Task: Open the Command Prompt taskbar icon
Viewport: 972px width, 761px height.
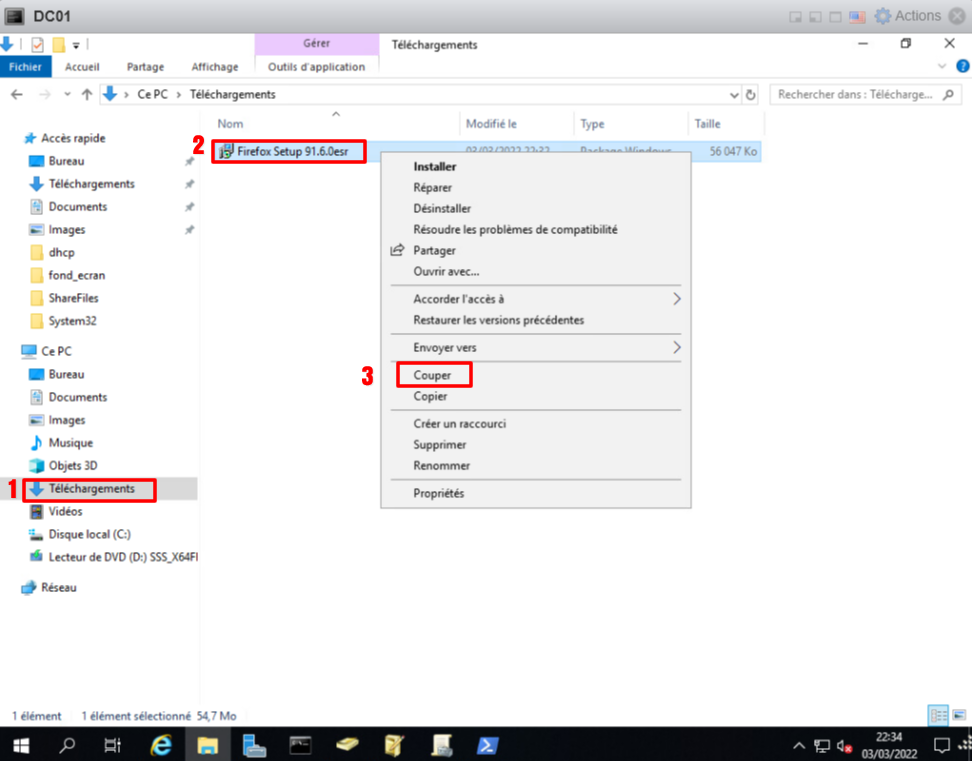Action: click(x=299, y=745)
